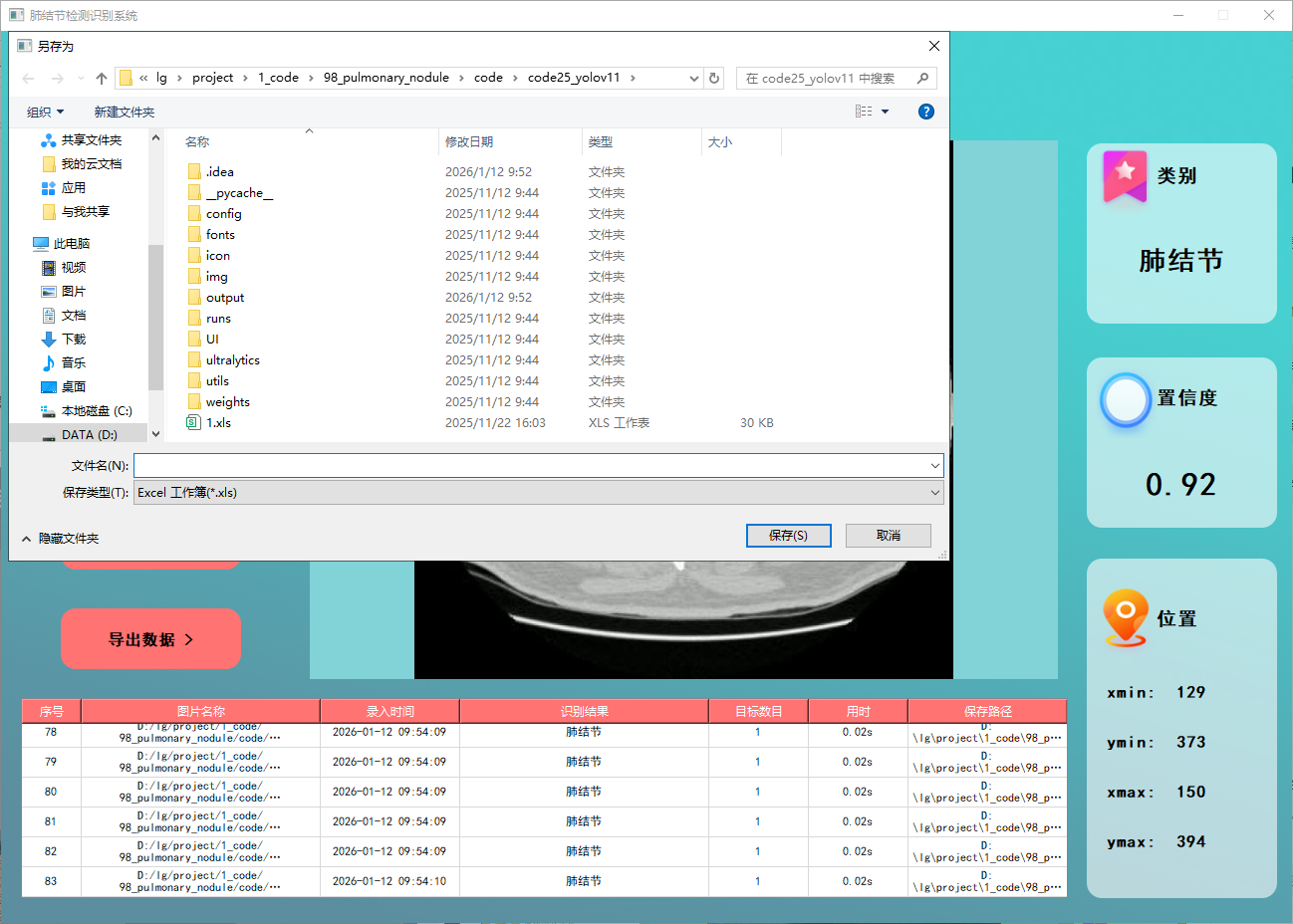The width and height of the screenshot is (1293, 924).
Task: Click the 文件名 filename input field
Action: [x=539, y=465]
